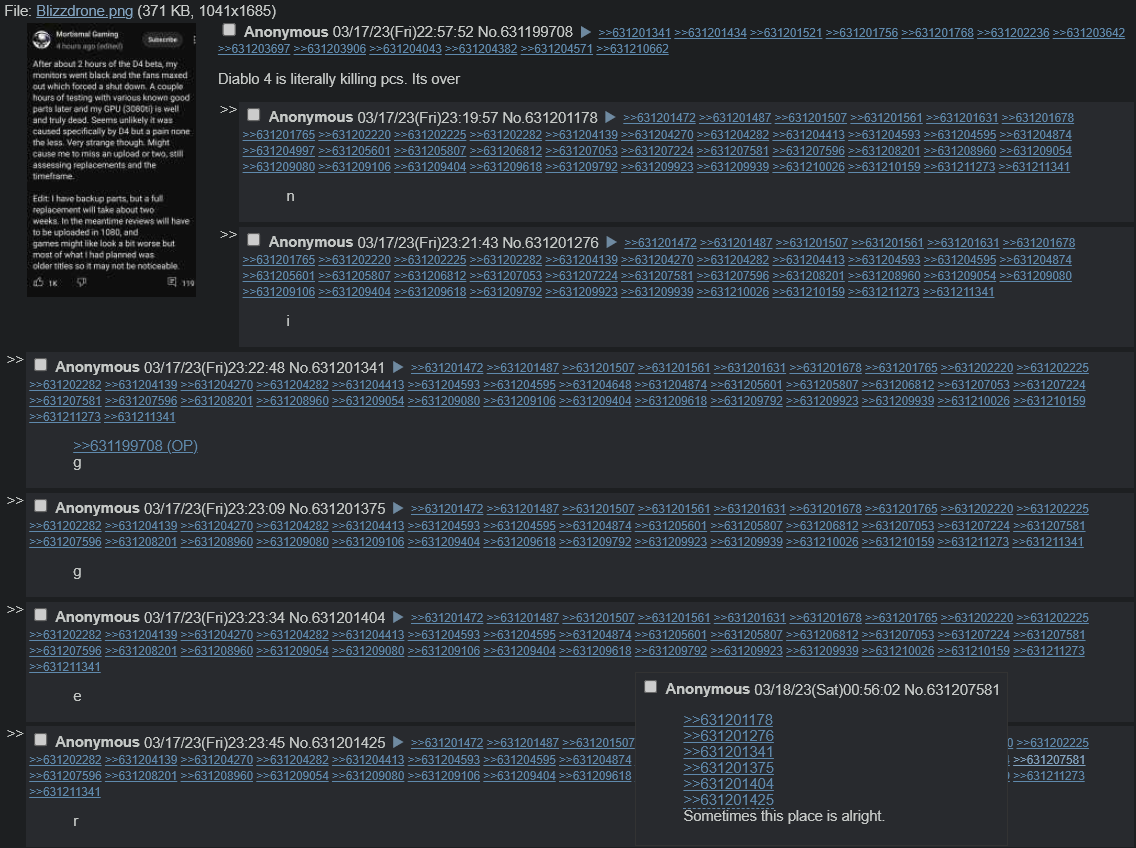
Task: Open backlink >>631204997 on post No.631201178
Action: pyautogui.click(x=279, y=151)
